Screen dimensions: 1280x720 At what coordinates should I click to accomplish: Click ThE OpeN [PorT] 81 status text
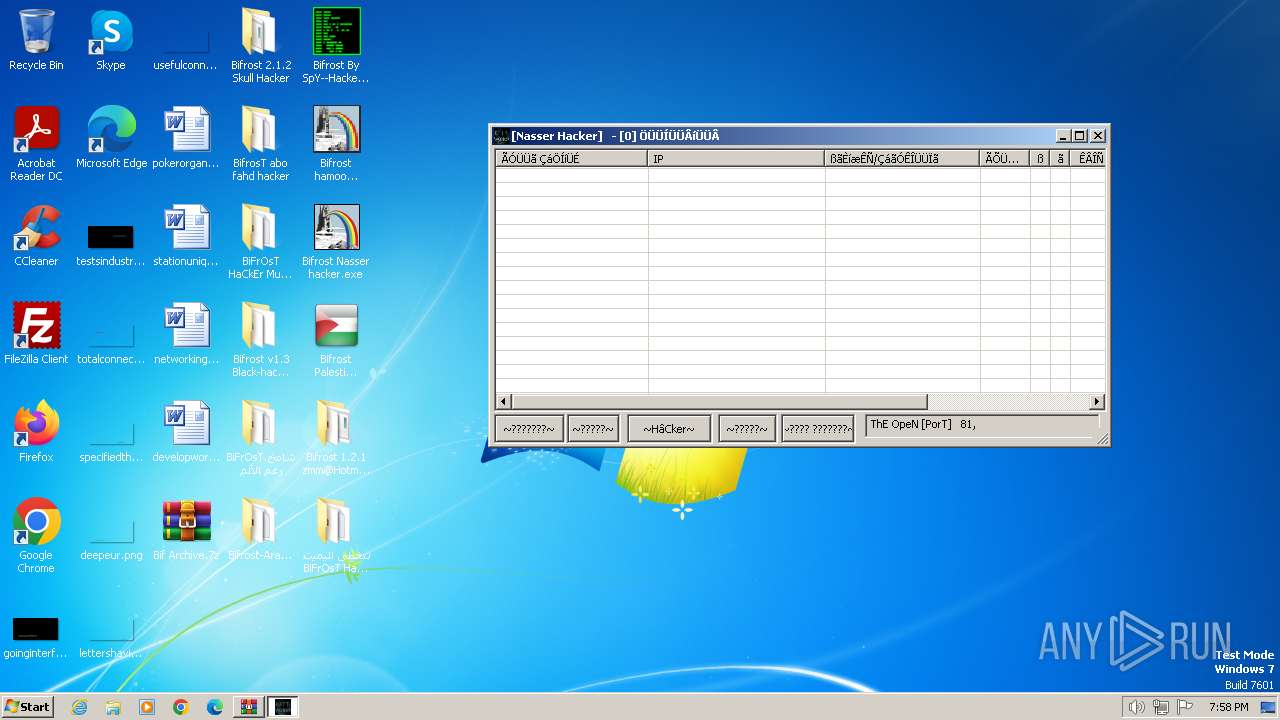click(922, 424)
